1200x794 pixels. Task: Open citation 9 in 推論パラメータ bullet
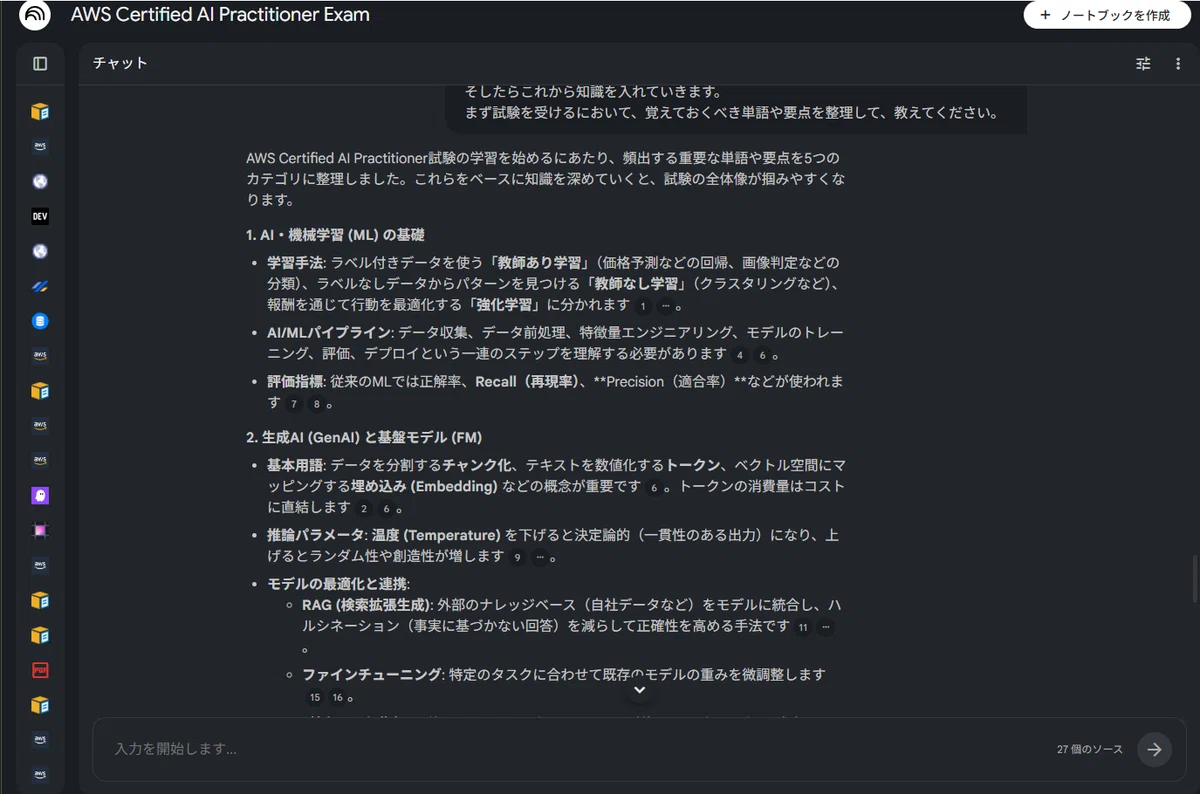point(517,558)
